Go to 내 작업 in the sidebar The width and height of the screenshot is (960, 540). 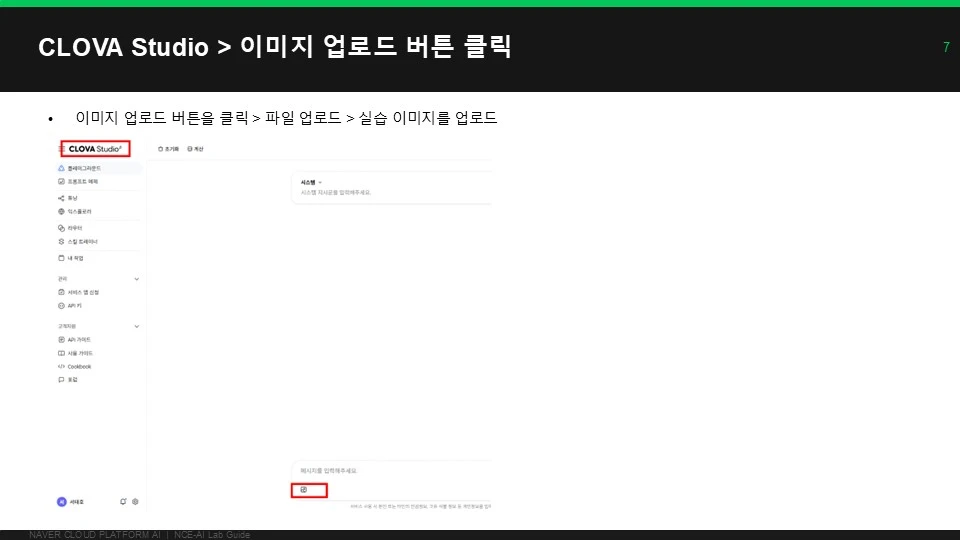(71, 258)
